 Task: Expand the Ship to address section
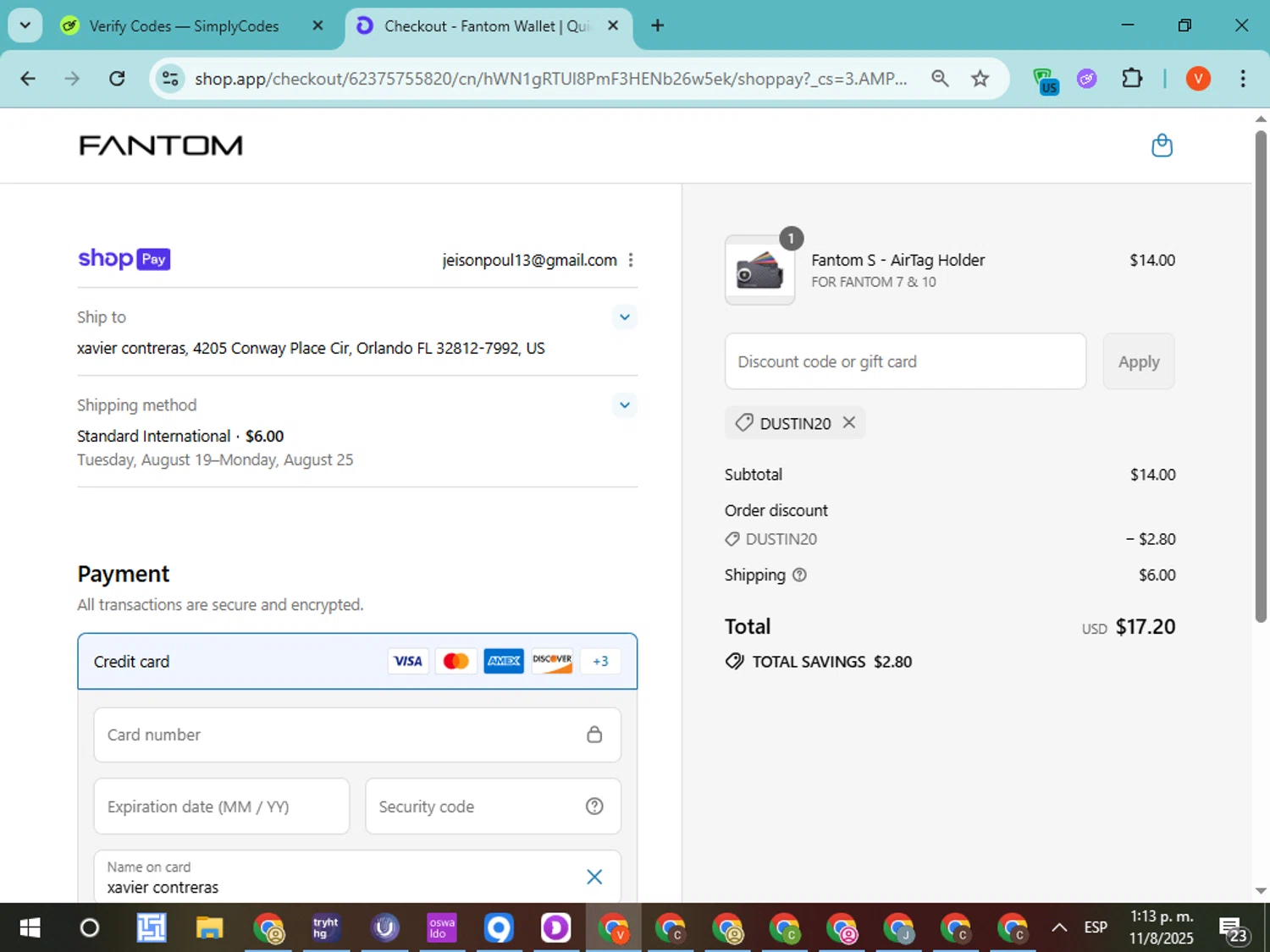[624, 317]
